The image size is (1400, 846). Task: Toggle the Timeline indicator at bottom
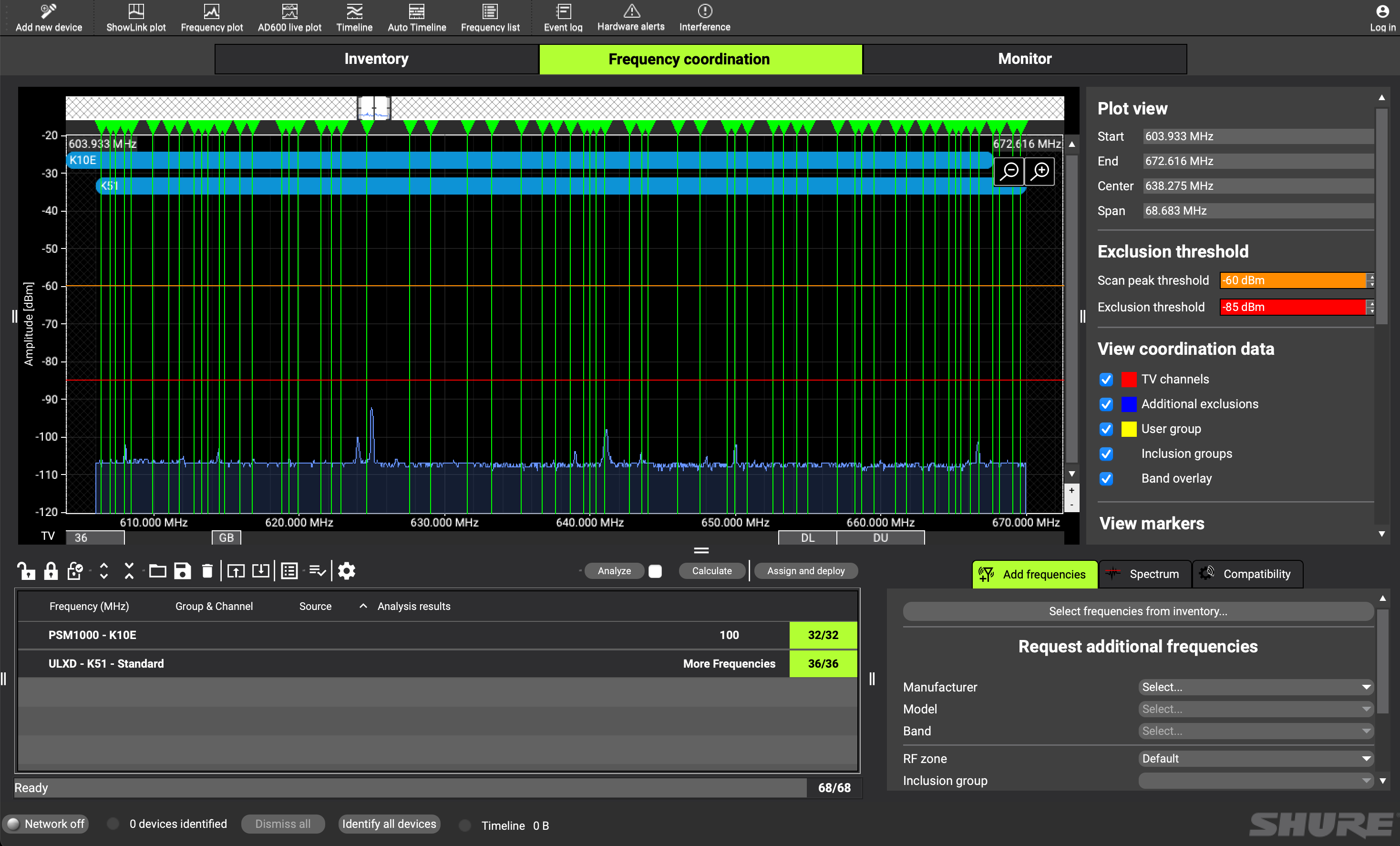[465, 825]
